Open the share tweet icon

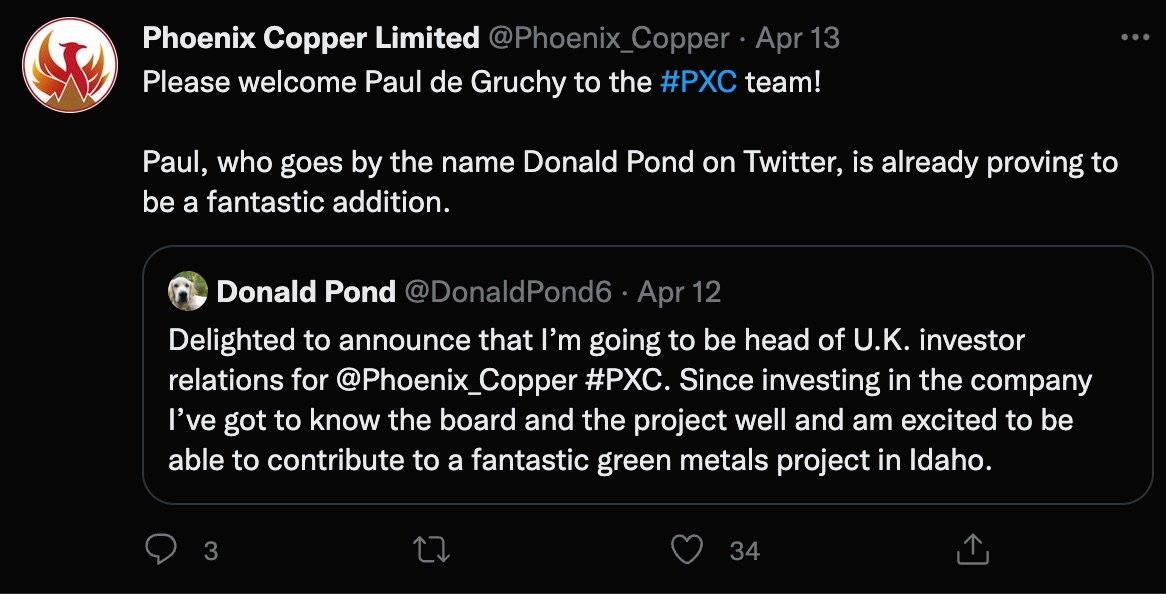click(x=972, y=549)
